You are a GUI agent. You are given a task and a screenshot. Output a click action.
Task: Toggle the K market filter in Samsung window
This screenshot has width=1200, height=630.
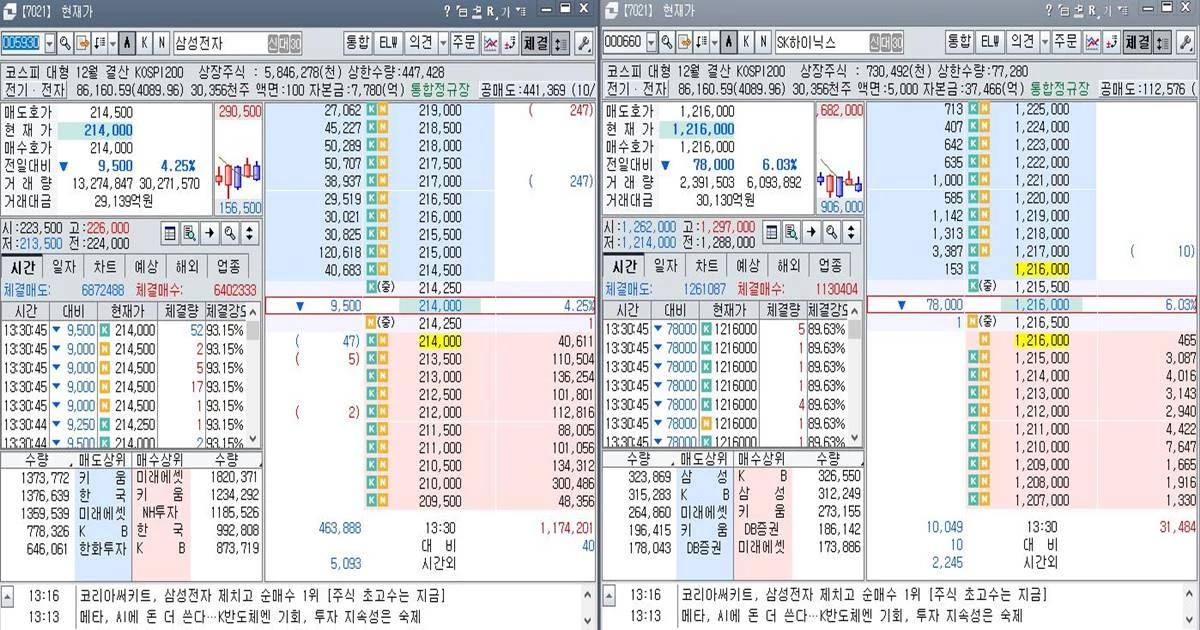pyautogui.click(x=144, y=43)
